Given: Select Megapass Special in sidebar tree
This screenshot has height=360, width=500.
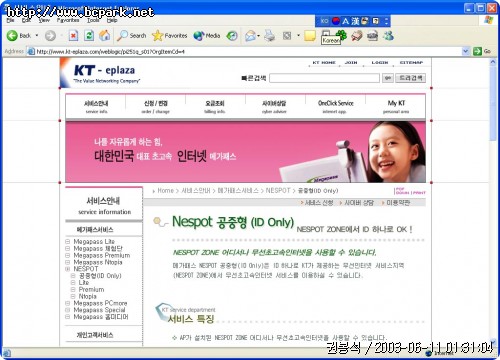Looking at the screenshot, I should (x=99, y=310).
